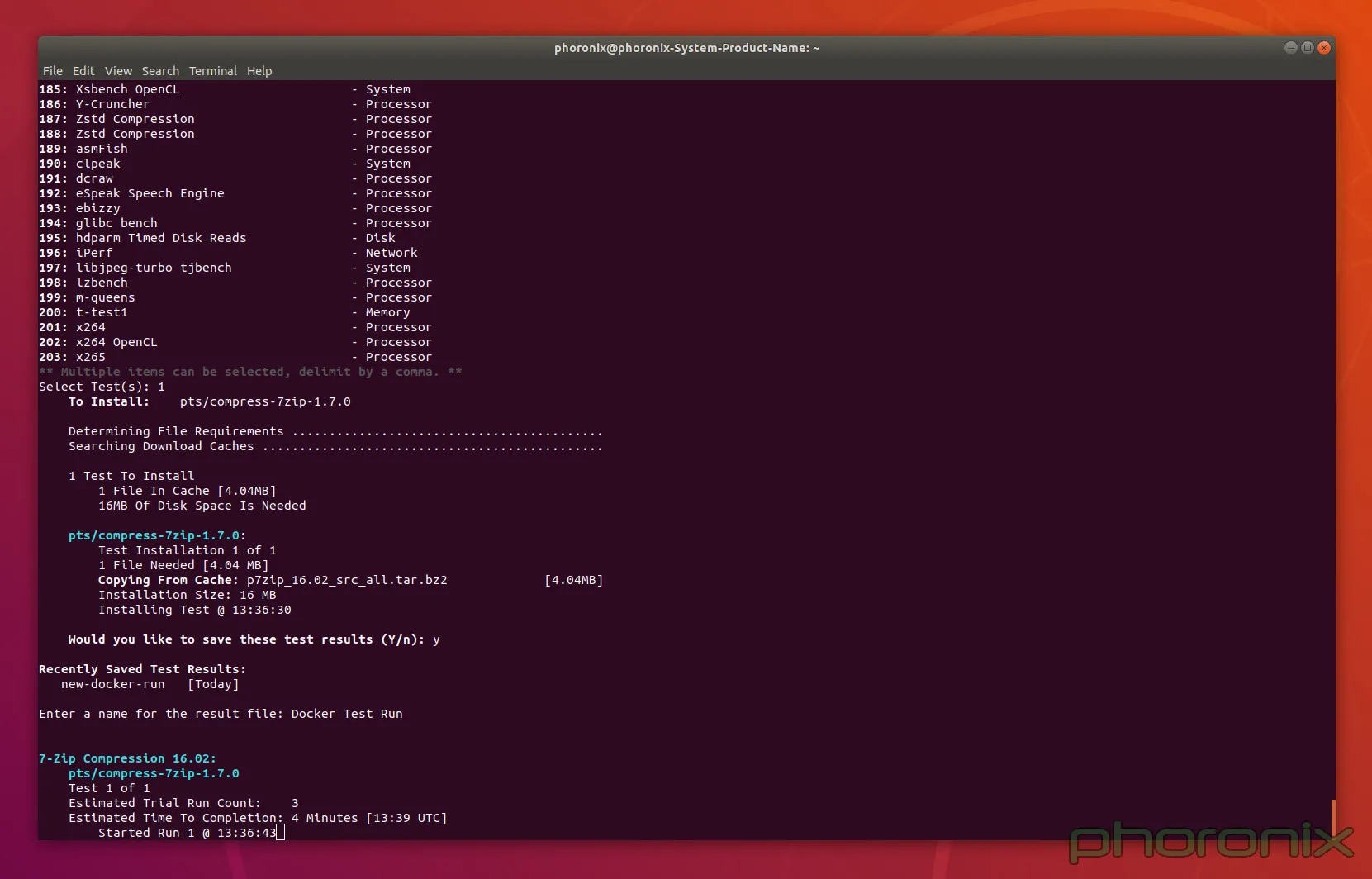Click the 'Multiple items can be selected' hint
Screen dimensions: 1372x879
[250, 372]
